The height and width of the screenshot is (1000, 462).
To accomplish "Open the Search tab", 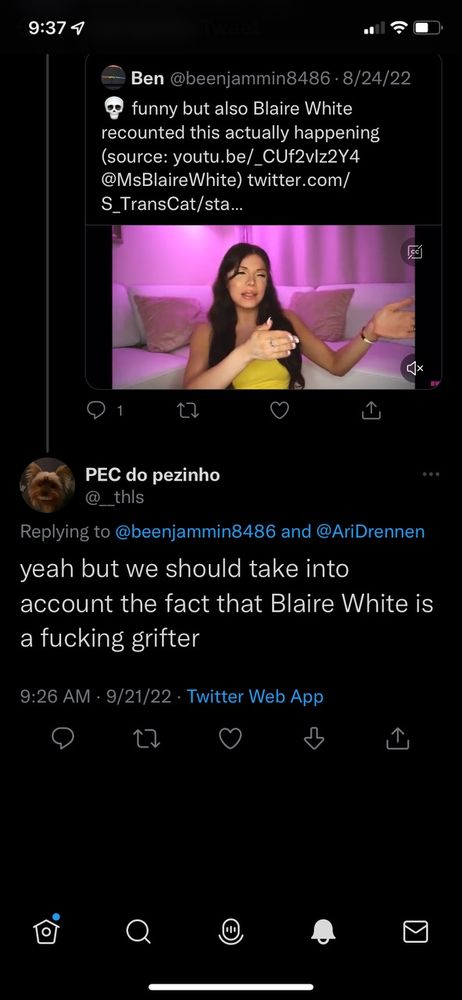I will pyautogui.click(x=138, y=932).
